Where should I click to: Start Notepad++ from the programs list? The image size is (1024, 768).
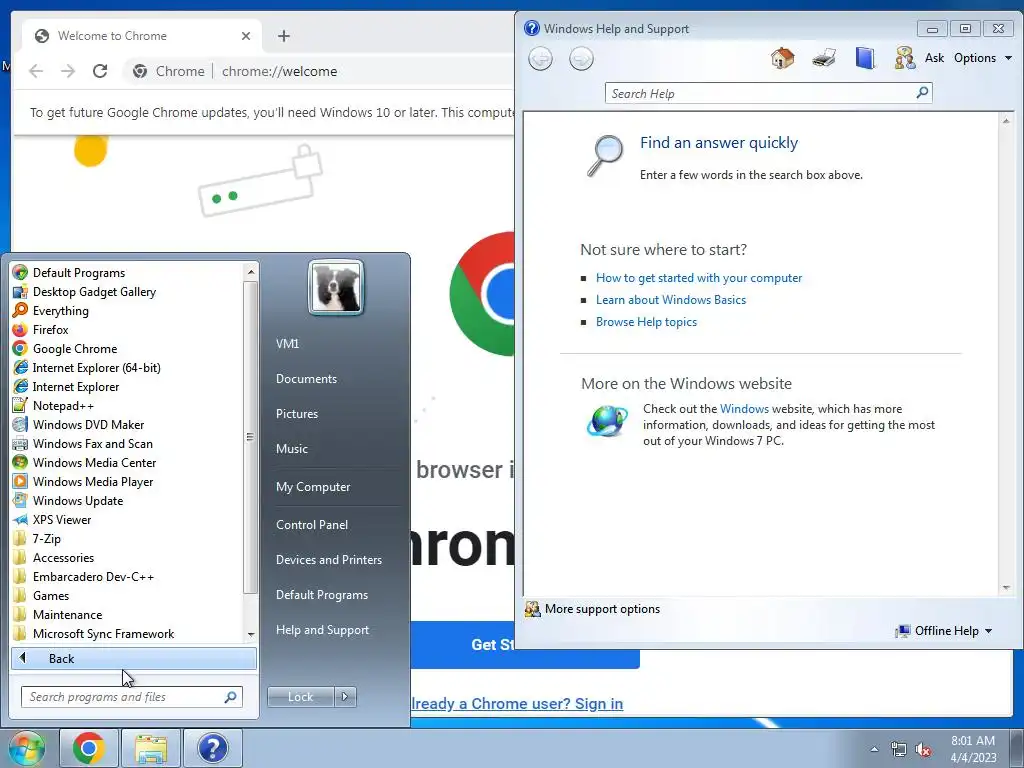point(63,406)
